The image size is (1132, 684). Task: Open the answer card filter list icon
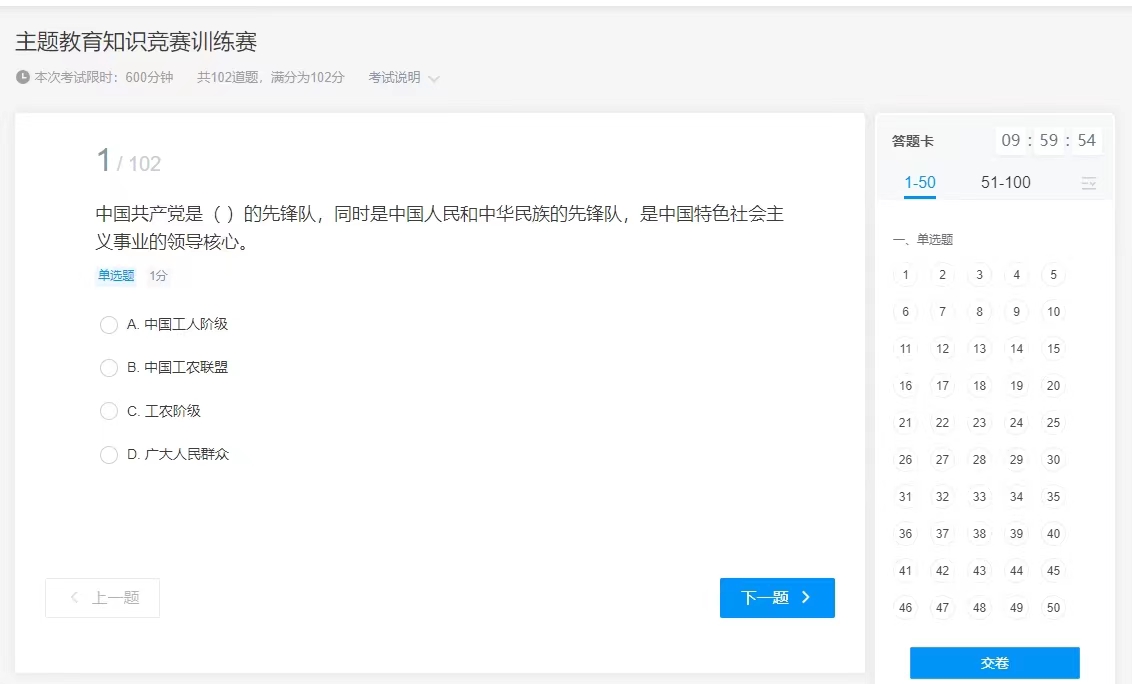(1089, 183)
